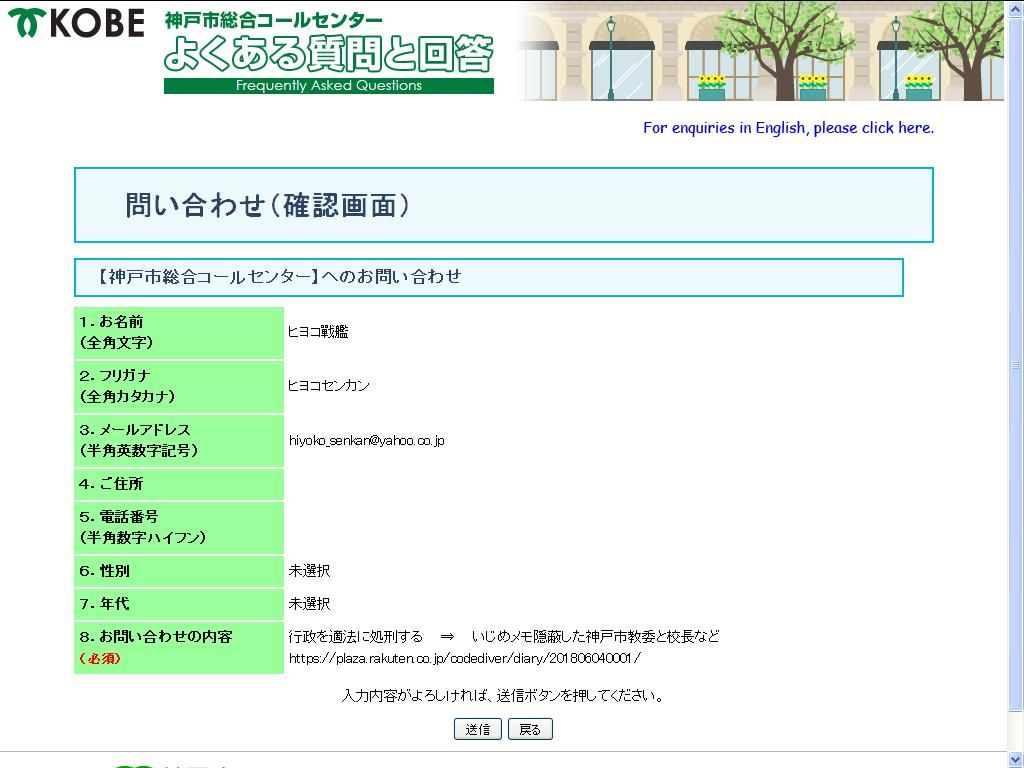Image resolution: width=1024 pixels, height=768 pixels.
Task: Click the KOBE city logo
Action: click(x=76, y=22)
